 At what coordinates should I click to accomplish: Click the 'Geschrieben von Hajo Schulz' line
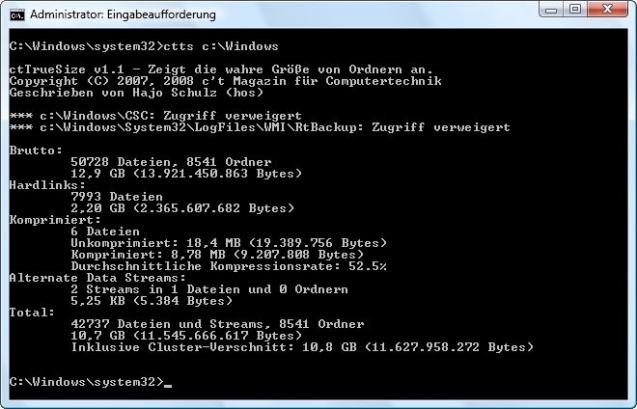click(136, 93)
